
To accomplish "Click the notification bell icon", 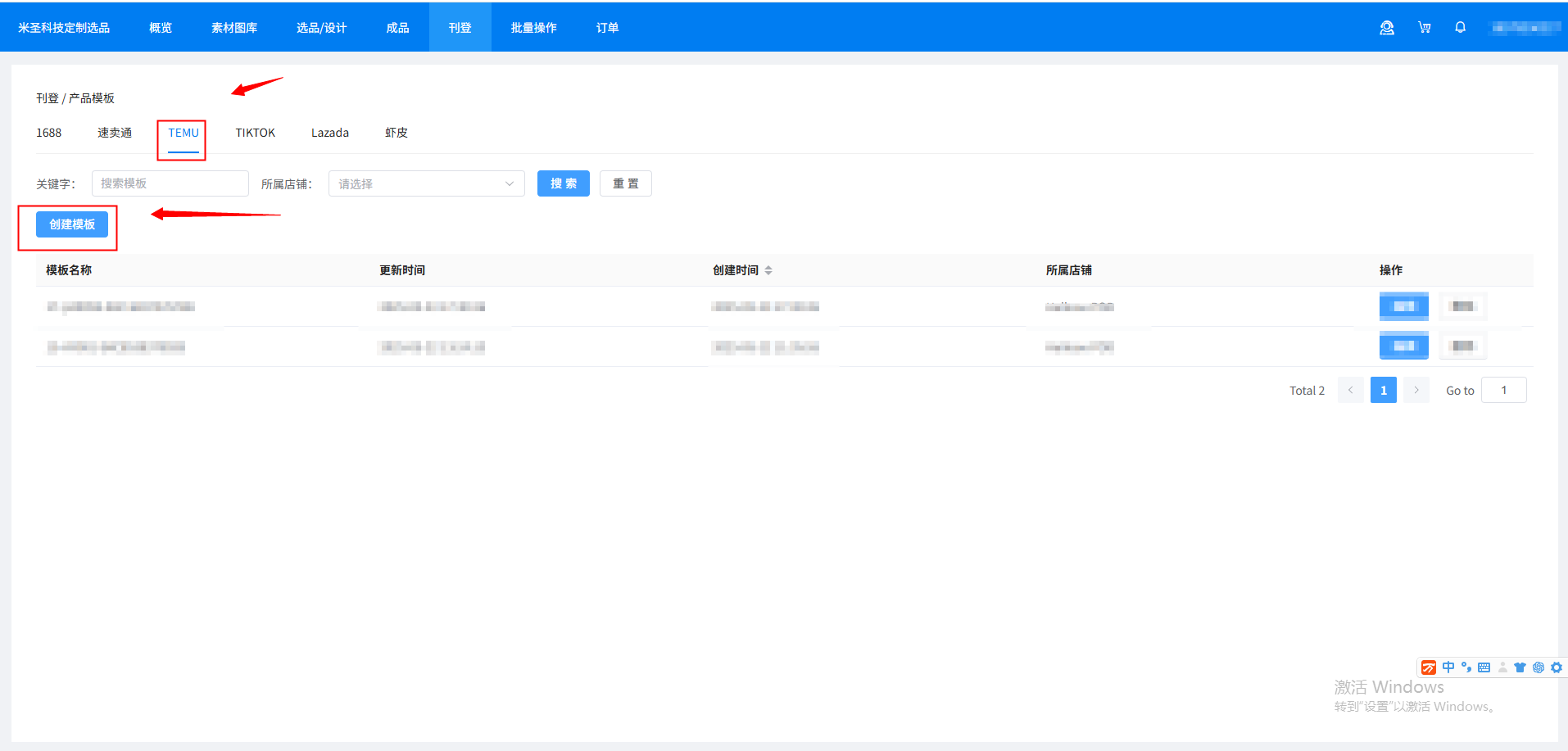I will (x=1460, y=28).
